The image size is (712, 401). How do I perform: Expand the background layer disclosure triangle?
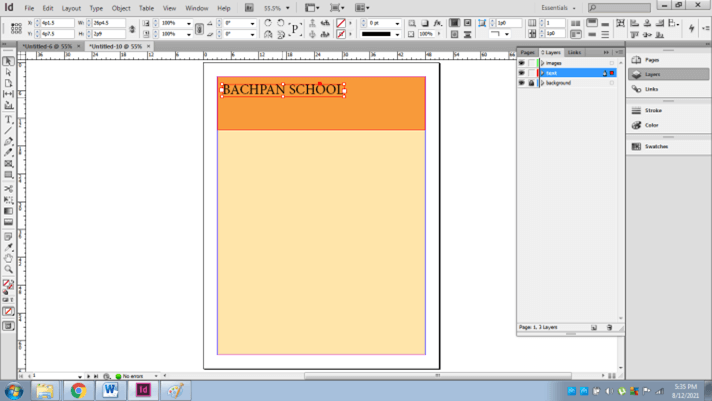tap(542, 83)
